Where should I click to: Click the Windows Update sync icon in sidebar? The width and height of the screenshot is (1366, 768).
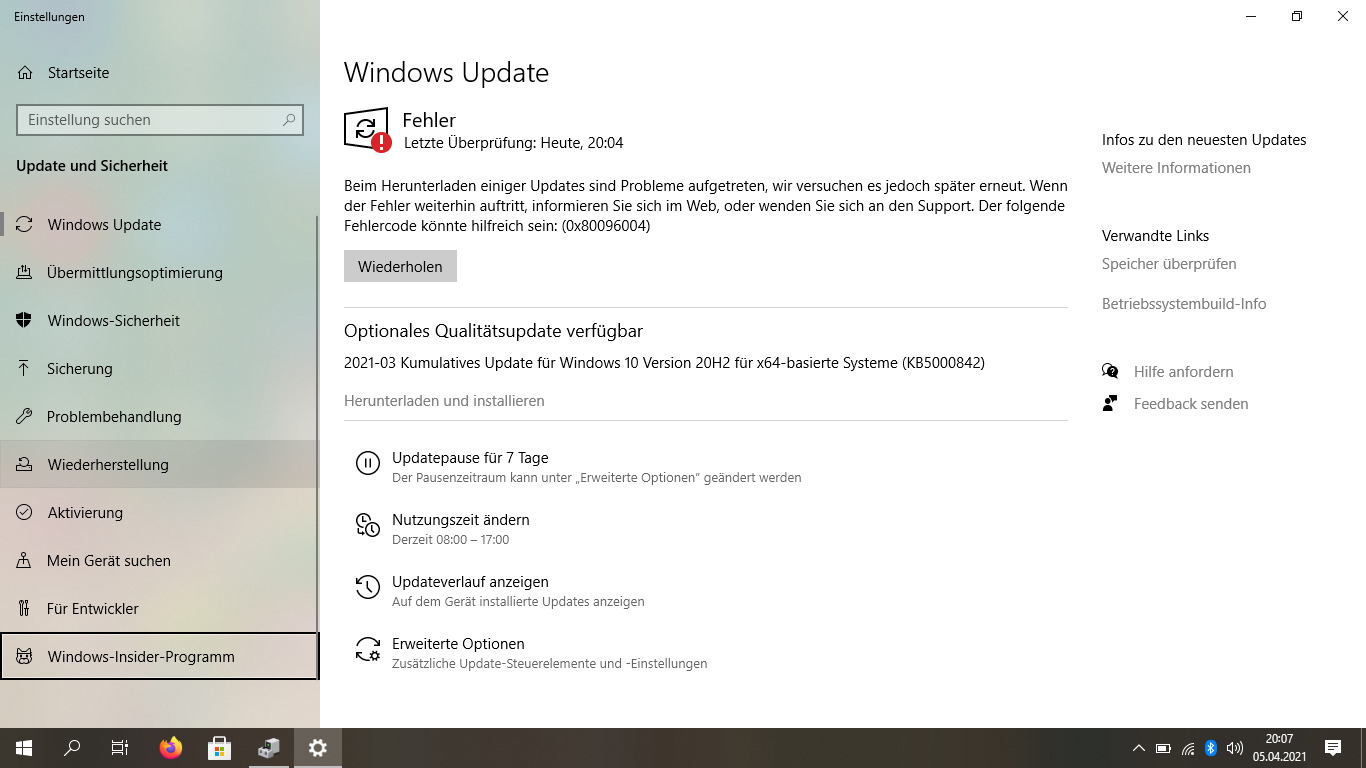click(x=25, y=225)
